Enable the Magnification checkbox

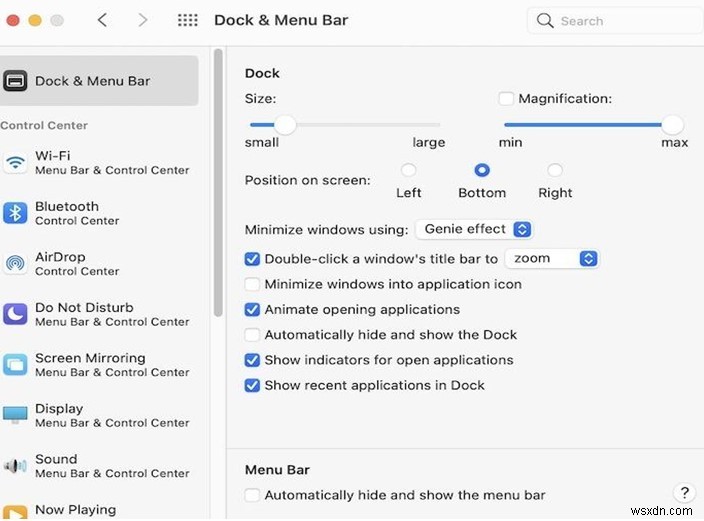pyautogui.click(x=506, y=98)
